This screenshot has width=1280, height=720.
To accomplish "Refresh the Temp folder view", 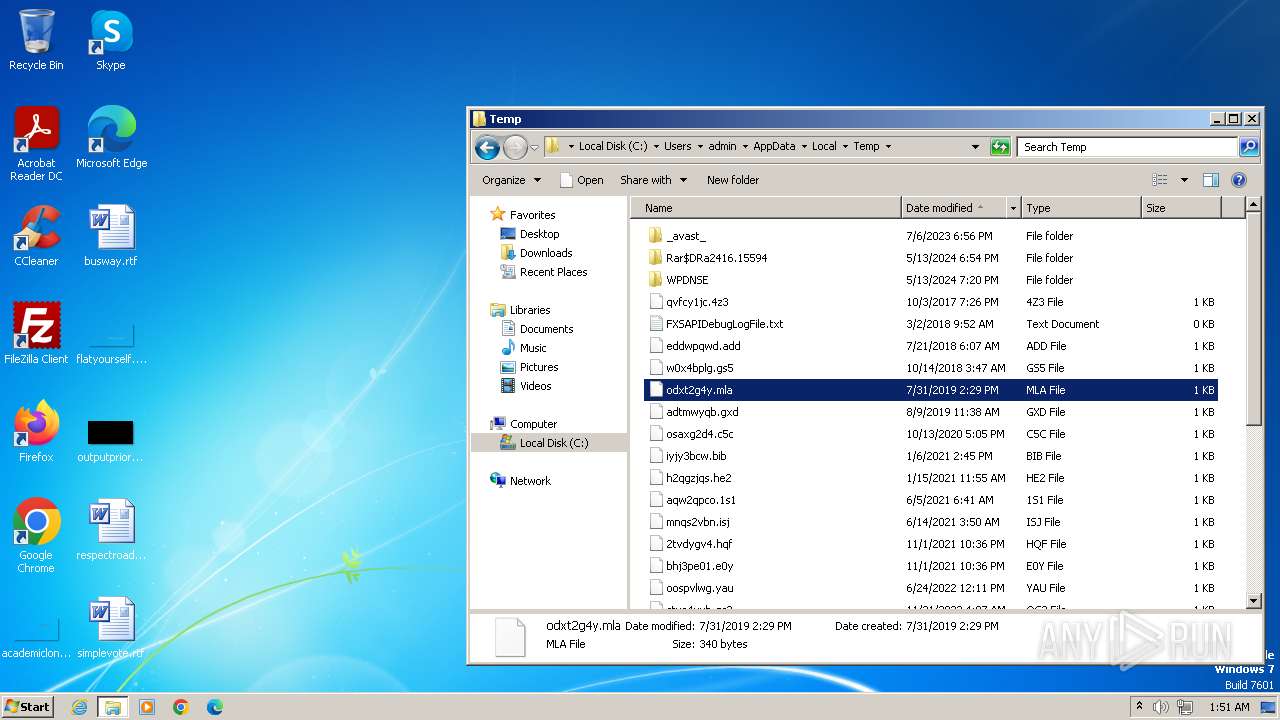I will [1000, 147].
